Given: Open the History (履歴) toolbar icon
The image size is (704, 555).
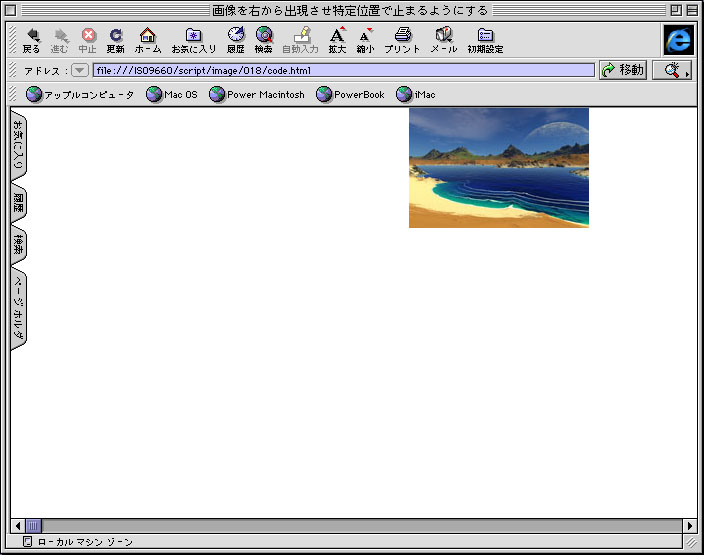Looking at the screenshot, I should point(236,40).
